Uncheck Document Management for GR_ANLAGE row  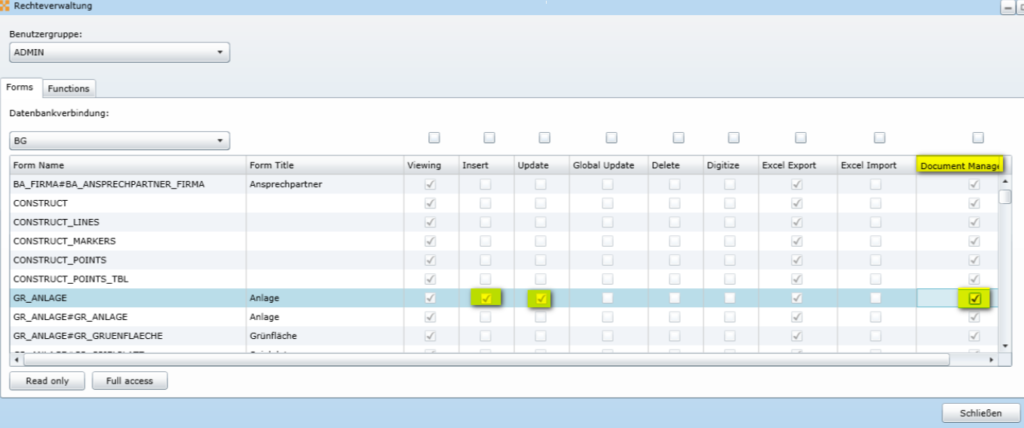[x=975, y=298]
